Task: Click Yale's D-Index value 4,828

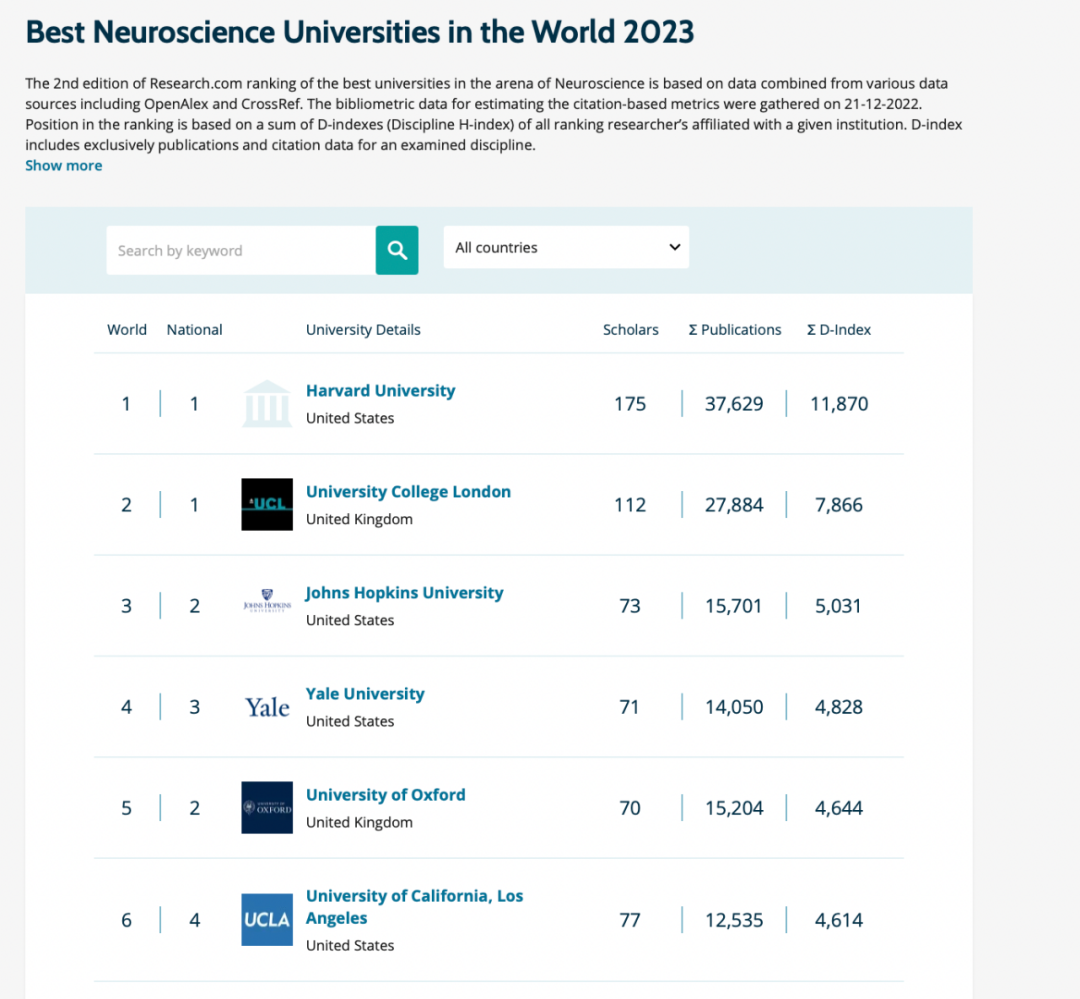Action: tap(839, 707)
